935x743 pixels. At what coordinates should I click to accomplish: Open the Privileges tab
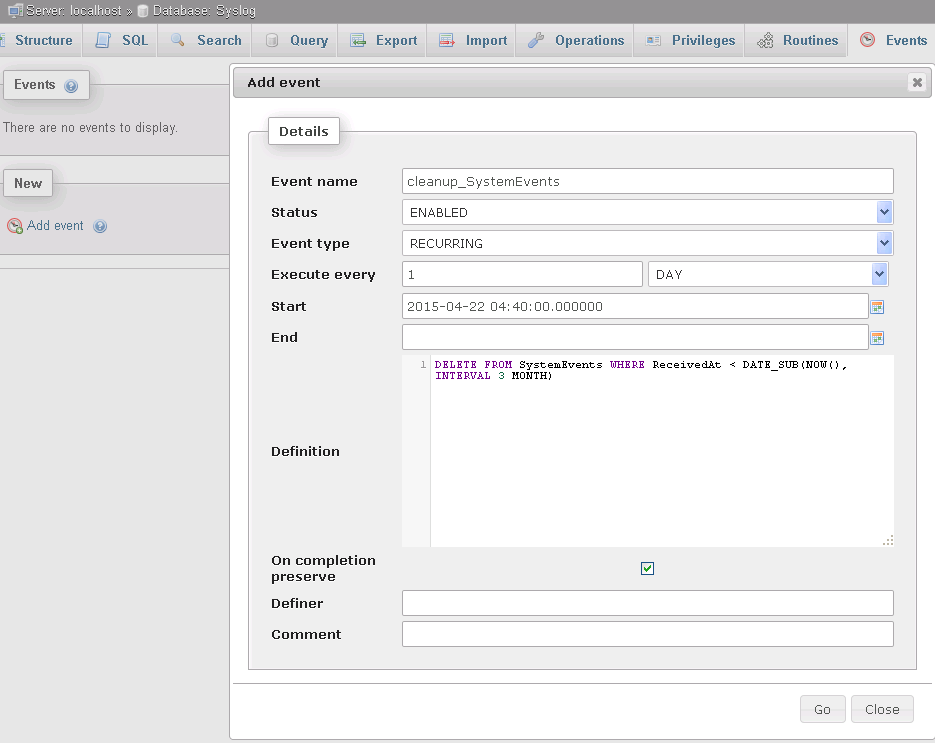tap(690, 41)
